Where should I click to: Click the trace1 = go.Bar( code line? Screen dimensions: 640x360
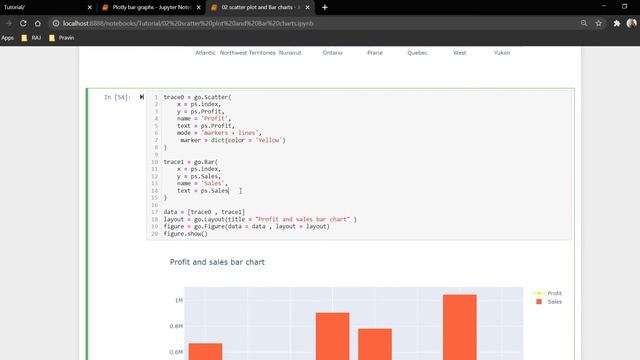coord(191,162)
